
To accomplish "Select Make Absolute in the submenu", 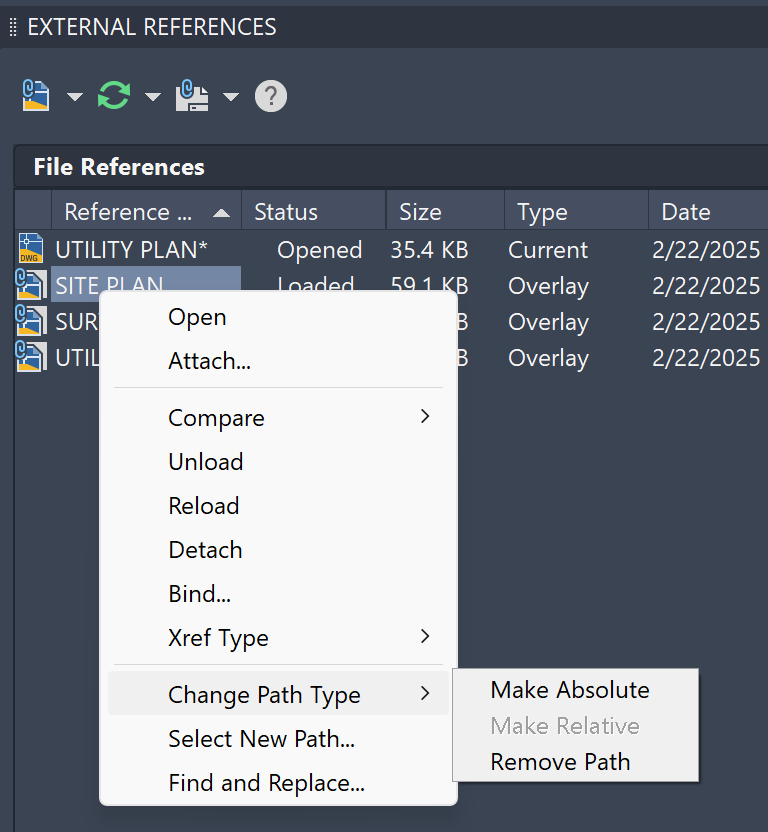I will (569, 690).
